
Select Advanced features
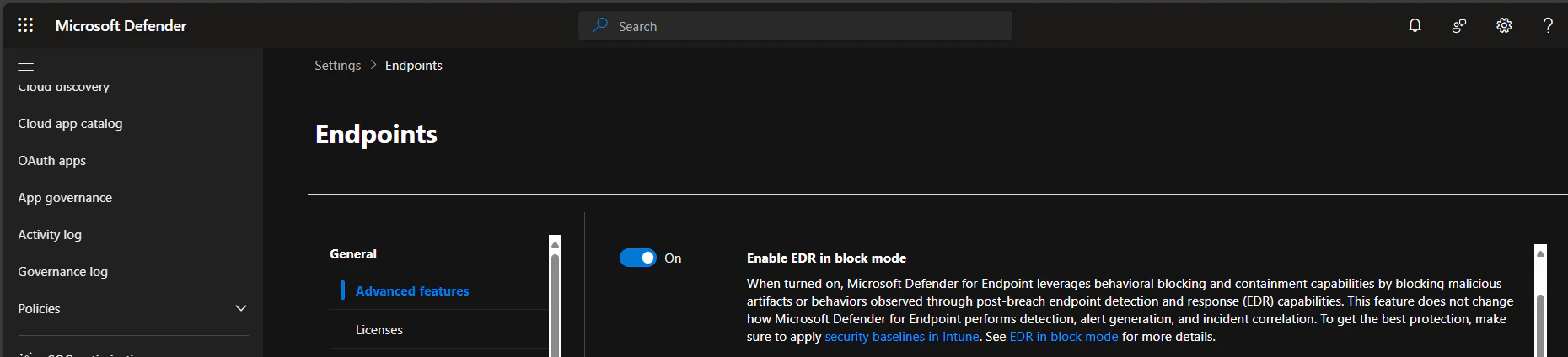(x=412, y=290)
